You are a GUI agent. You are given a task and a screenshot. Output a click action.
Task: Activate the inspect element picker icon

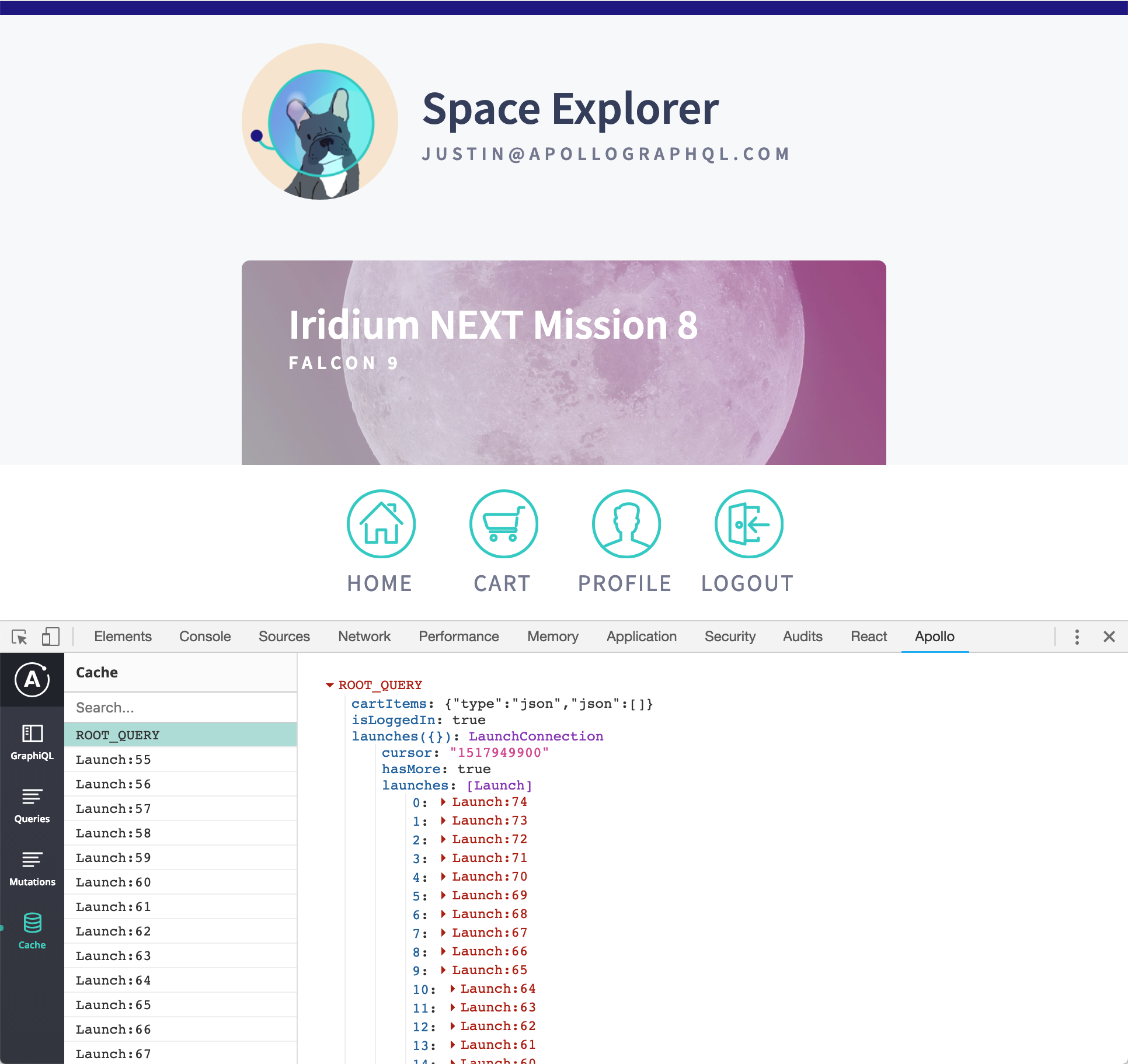click(x=19, y=637)
